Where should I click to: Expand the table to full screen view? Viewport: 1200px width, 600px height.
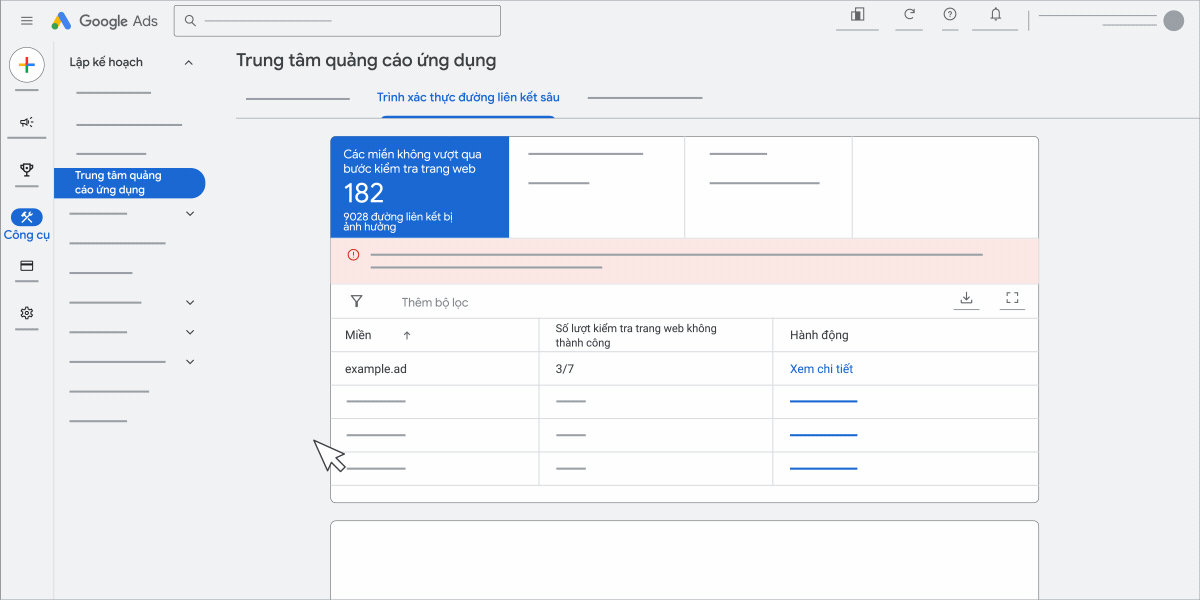click(1012, 297)
